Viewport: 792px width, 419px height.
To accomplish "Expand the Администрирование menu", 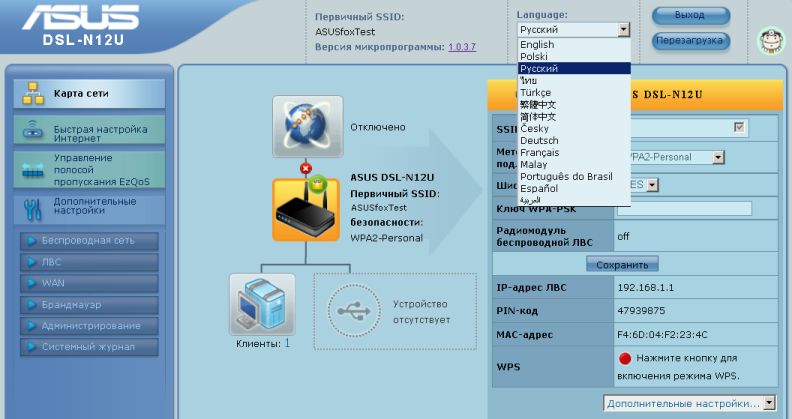I will pyautogui.click(x=89, y=326).
